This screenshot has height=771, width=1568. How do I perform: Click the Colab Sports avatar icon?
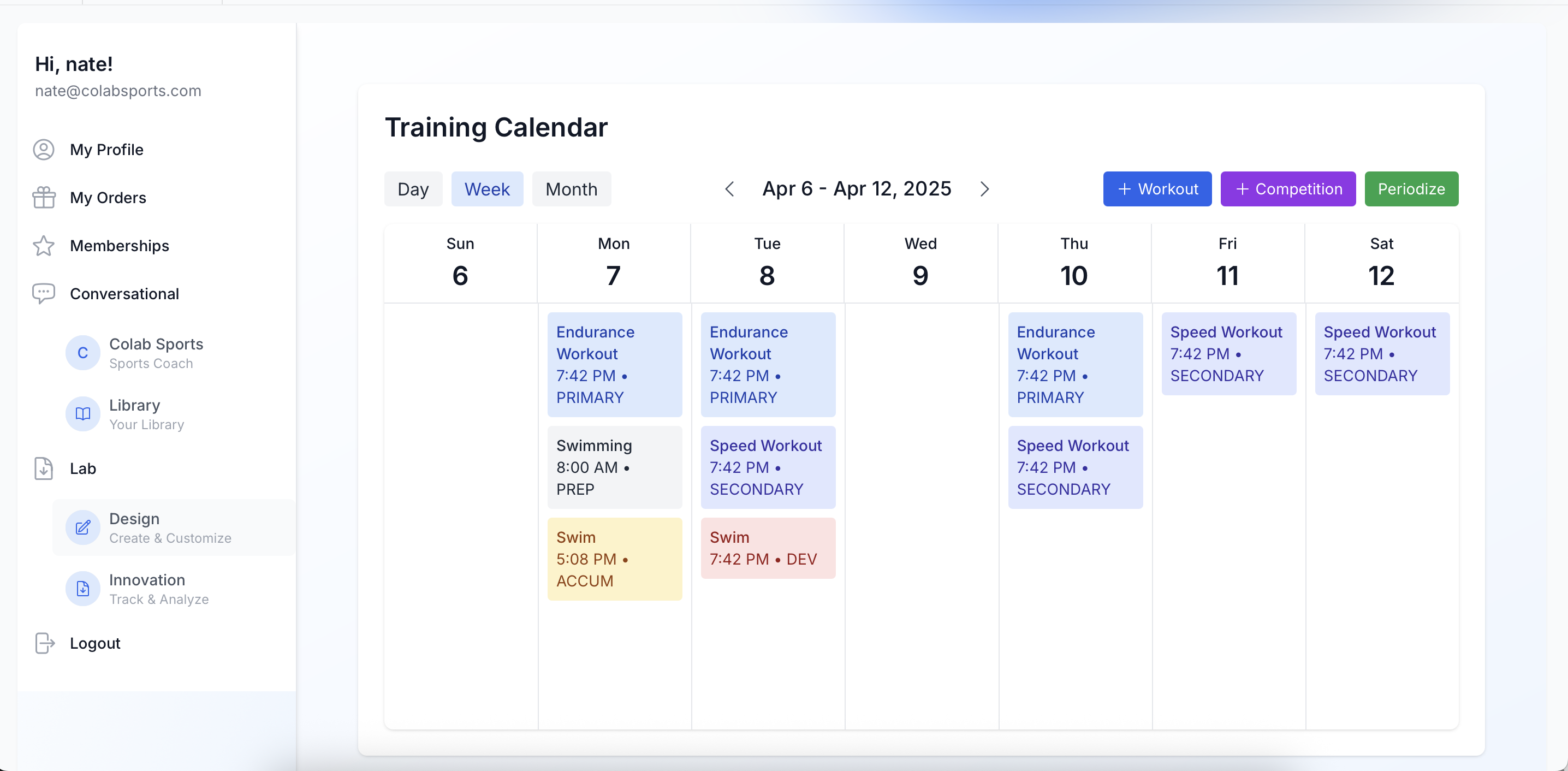point(83,353)
